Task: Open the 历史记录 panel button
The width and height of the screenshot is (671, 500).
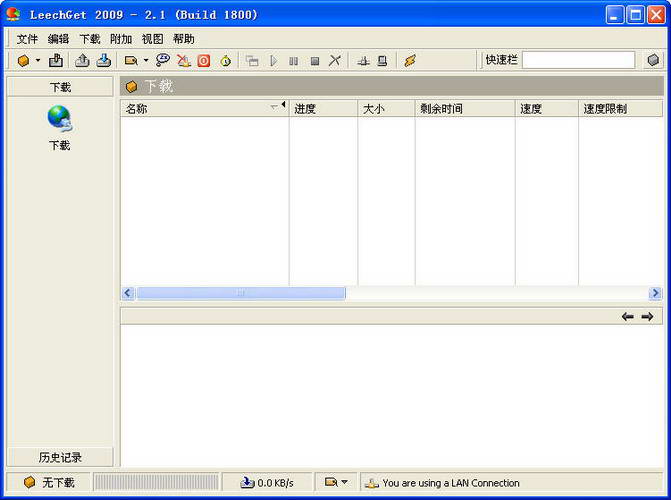Action: [60, 457]
